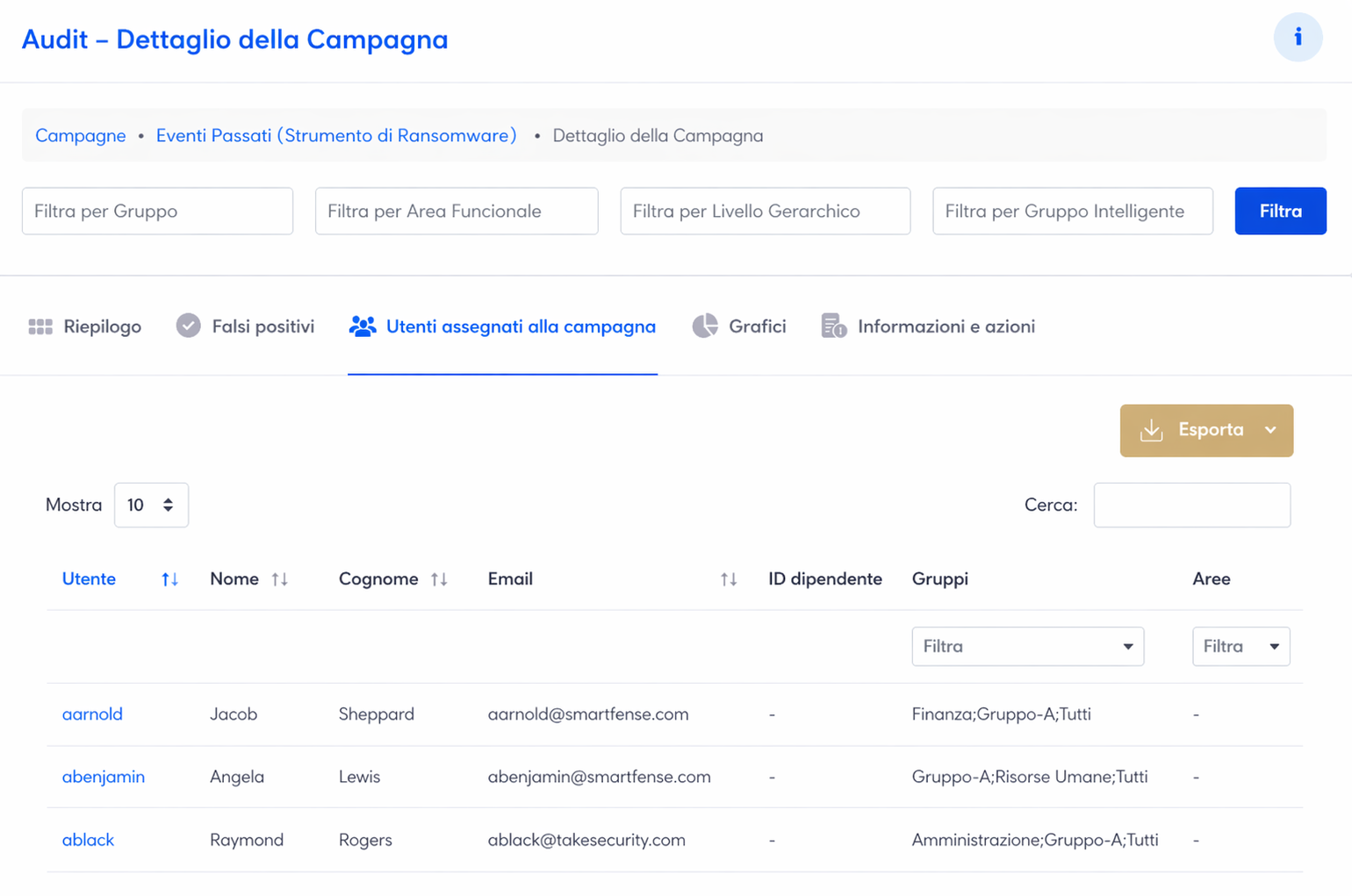Sort by Email column arrows
1352x896 pixels.
729,579
